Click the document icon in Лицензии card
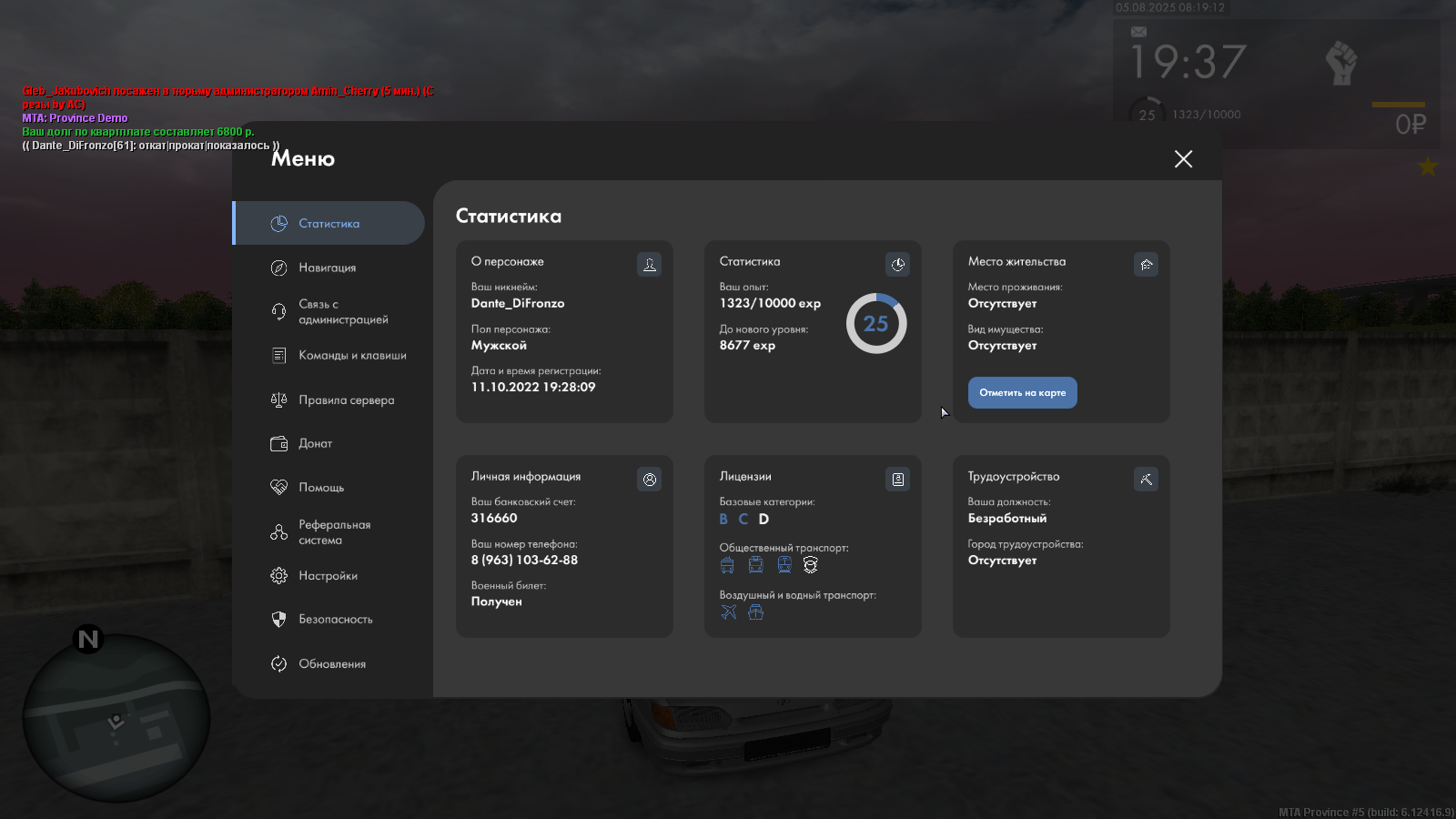 [x=898, y=480]
